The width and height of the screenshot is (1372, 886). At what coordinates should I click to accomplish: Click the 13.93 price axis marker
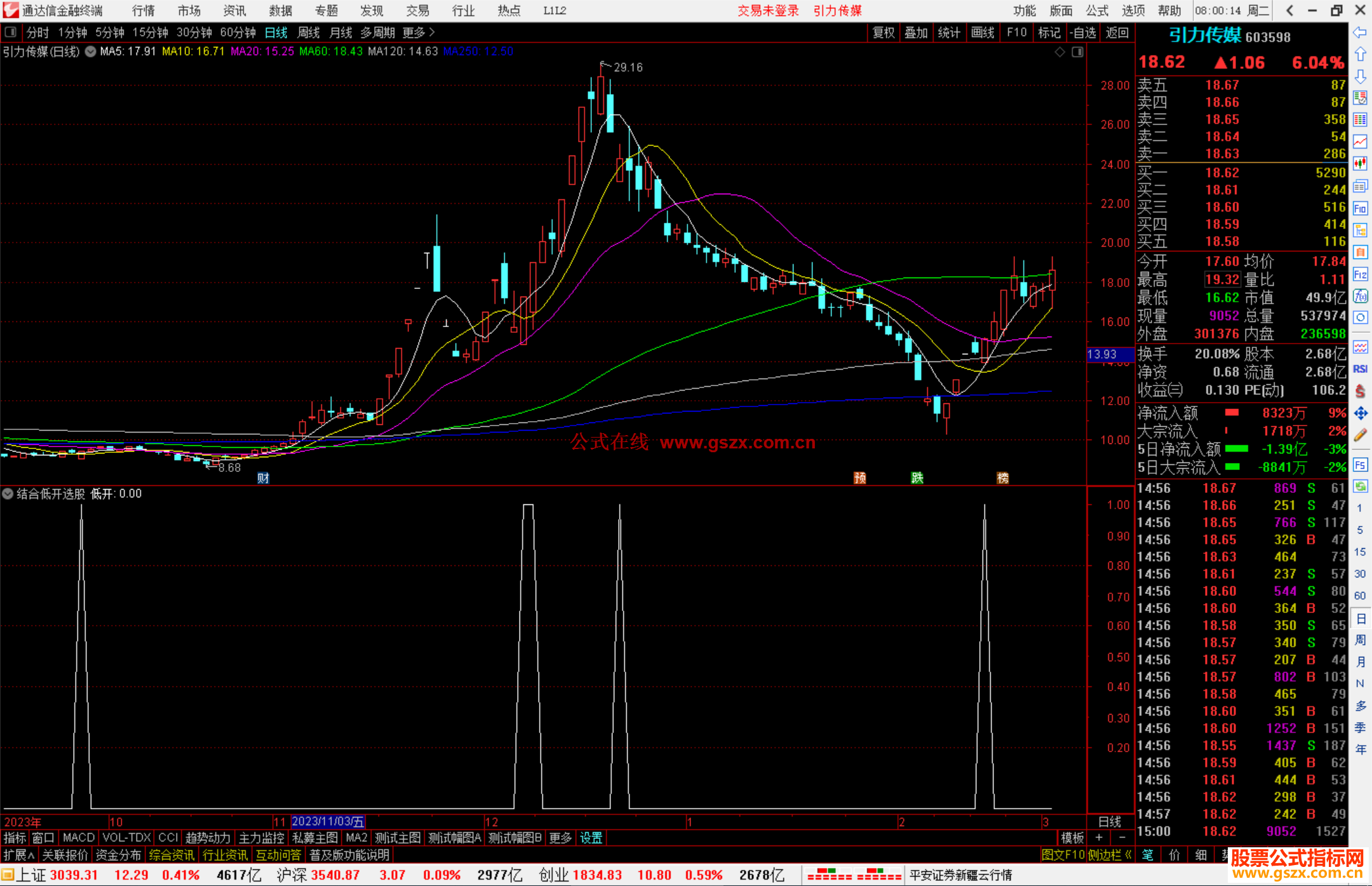tap(1103, 354)
